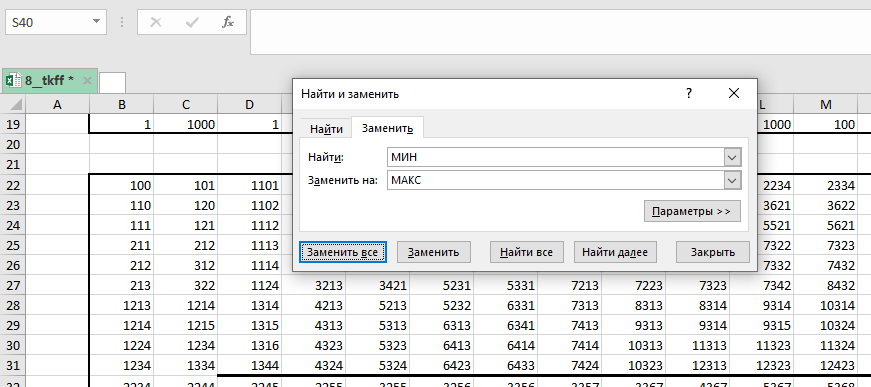Click cell L23 containing 3621
This screenshot has width=871, height=387.
[775, 205]
